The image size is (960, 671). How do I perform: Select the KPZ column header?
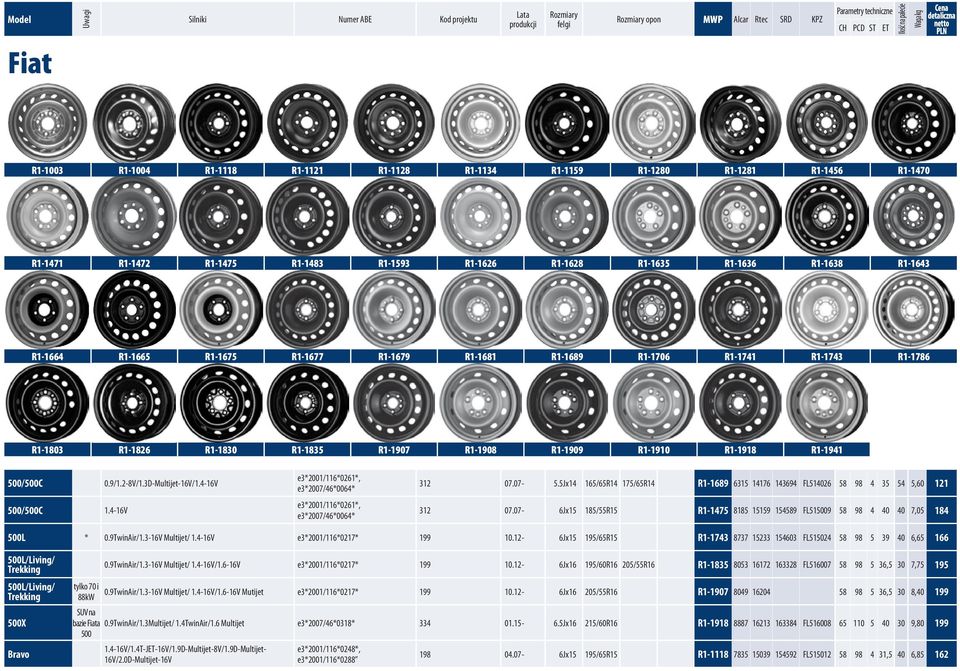click(x=817, y=20)
